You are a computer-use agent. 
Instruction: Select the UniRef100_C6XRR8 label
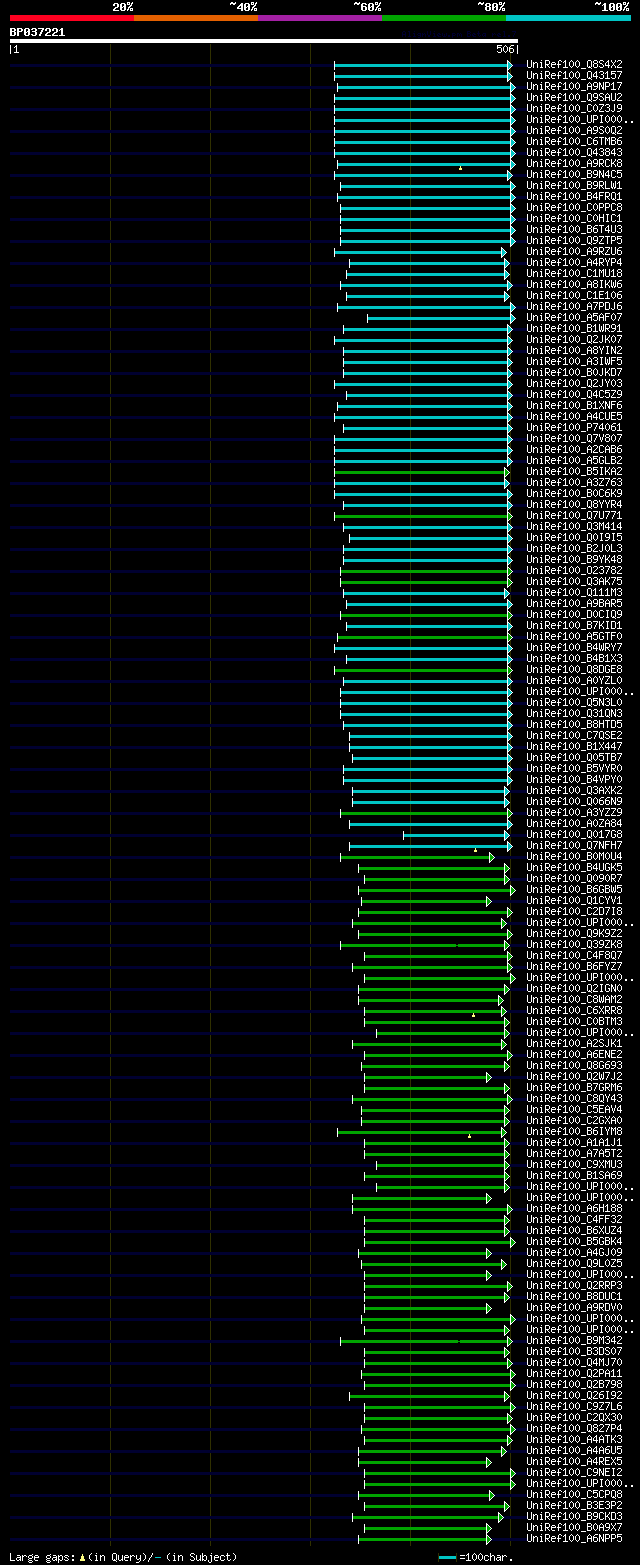pos(574,1010)
